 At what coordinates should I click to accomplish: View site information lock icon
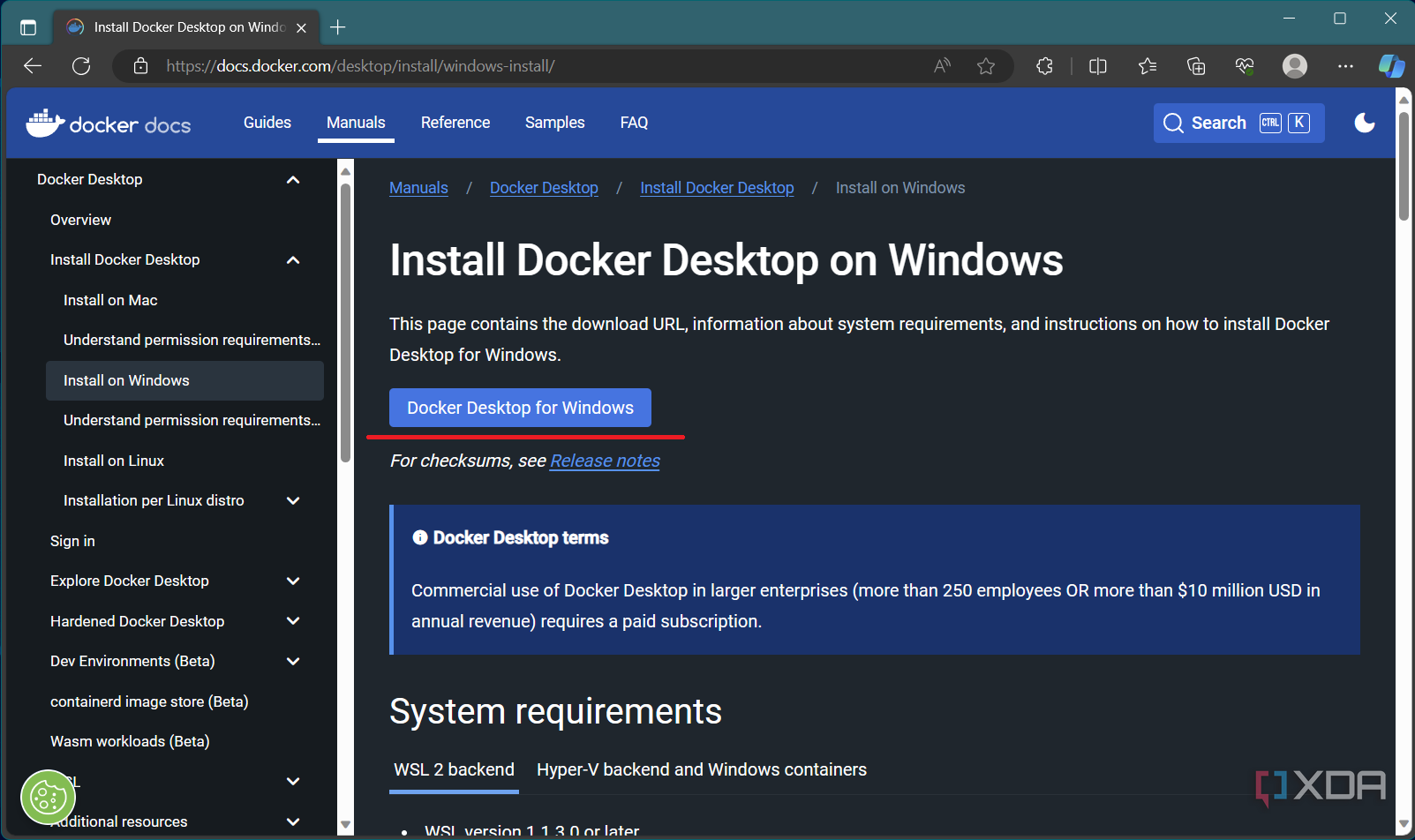(x=140, y=66)
